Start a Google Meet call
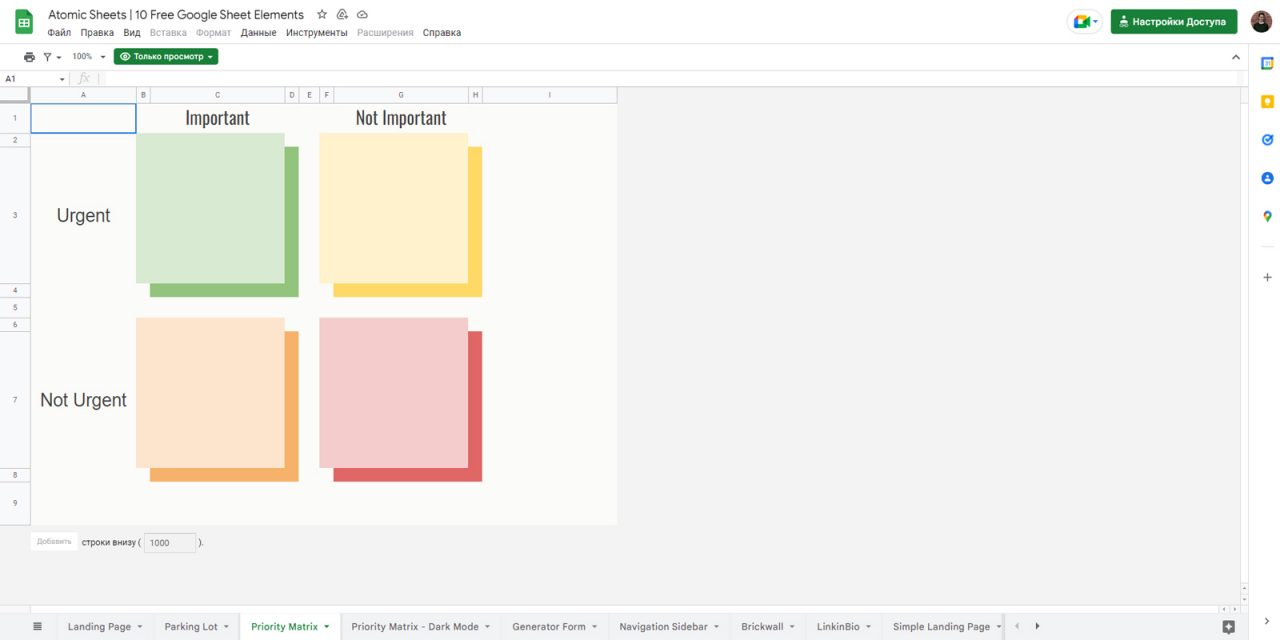Screen dimensions: 1280x640 click(x=1084, y=20)
